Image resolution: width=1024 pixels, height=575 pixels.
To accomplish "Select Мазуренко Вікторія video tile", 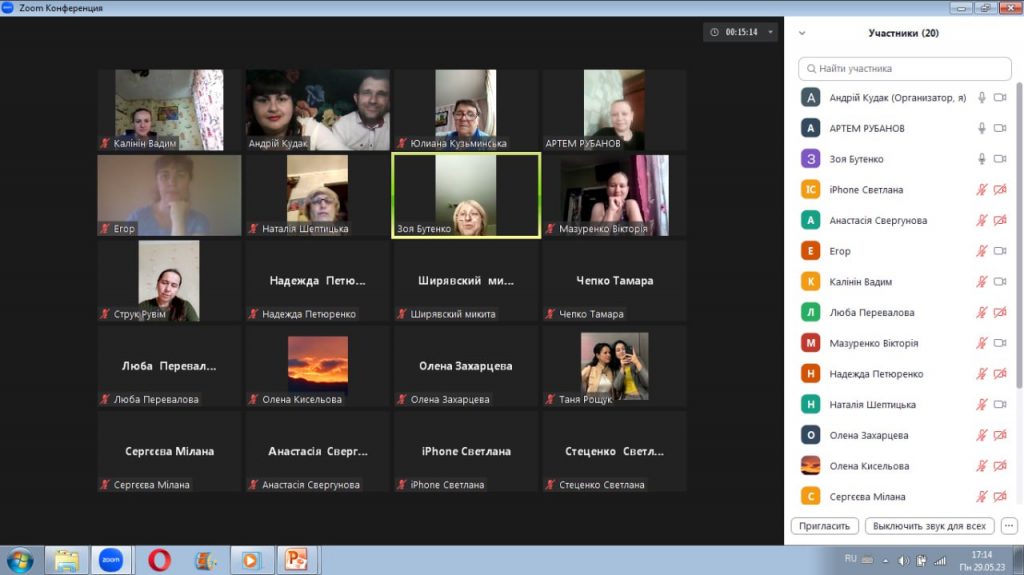I will (615, 195).
